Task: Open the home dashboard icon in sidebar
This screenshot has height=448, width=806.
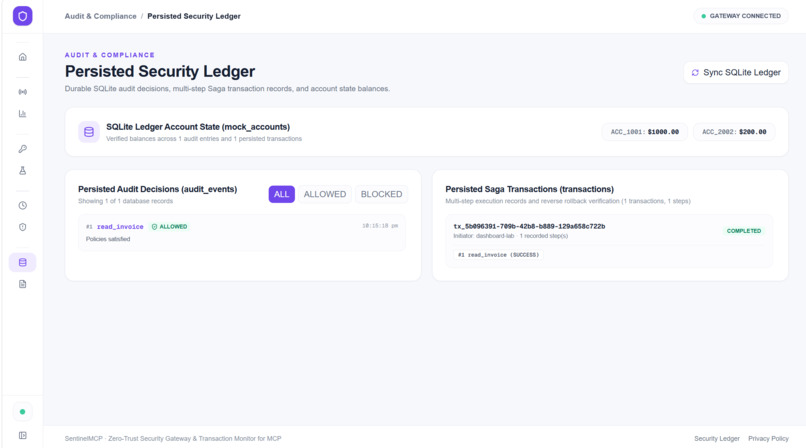Action: coord(23,57)
